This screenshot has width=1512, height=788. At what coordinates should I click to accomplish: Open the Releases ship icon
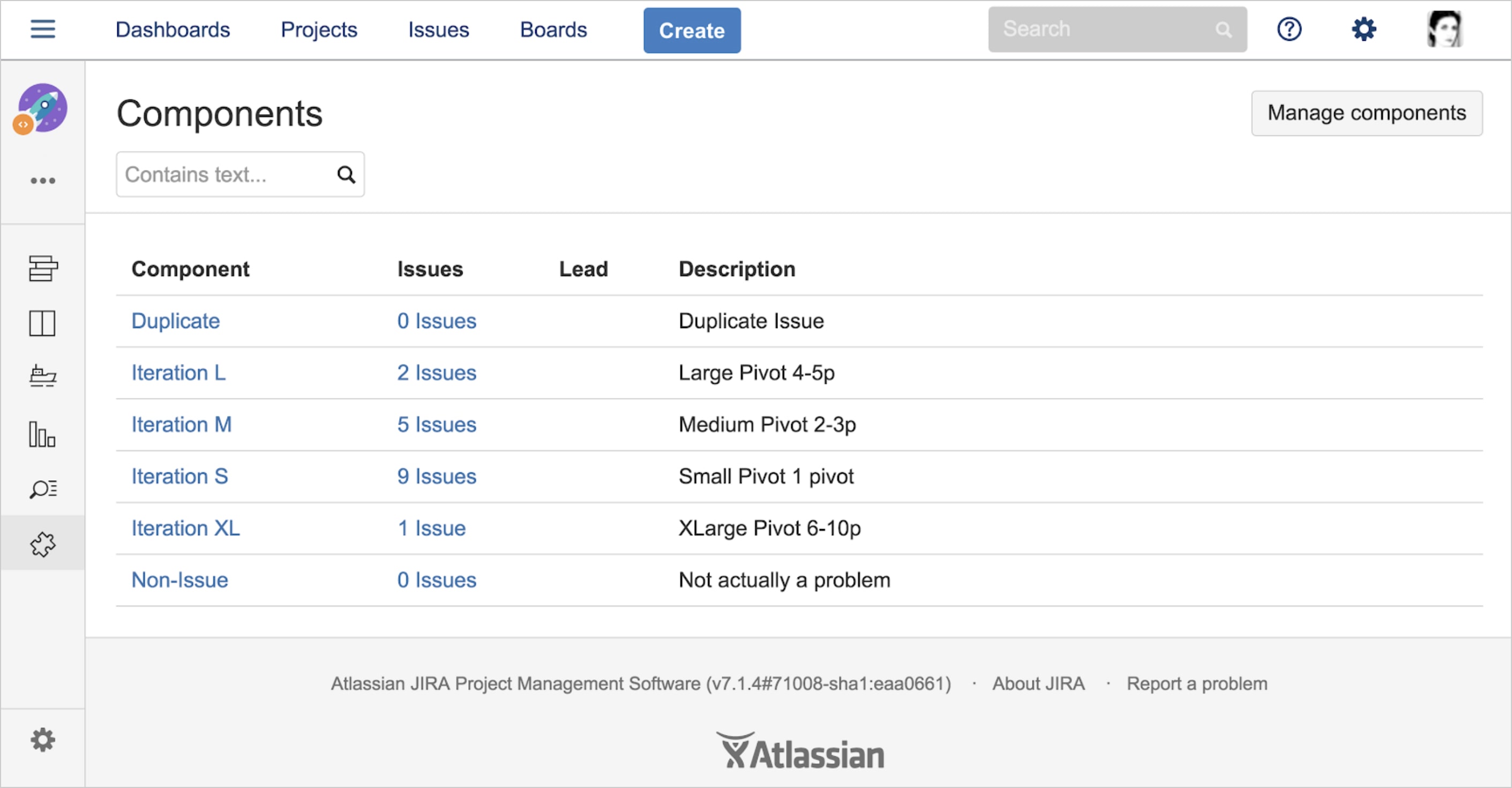(x=43, y=376)
